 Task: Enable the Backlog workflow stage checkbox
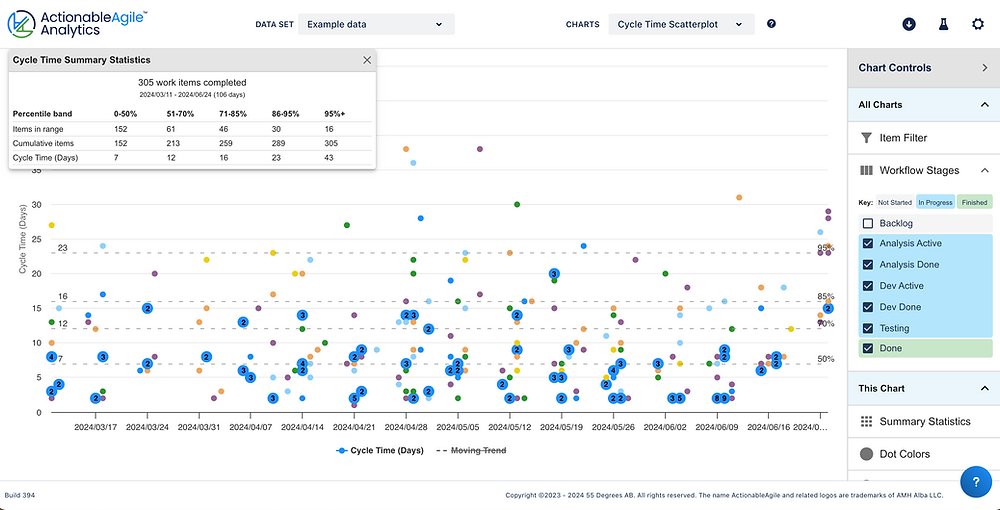[x=868, y=224]
